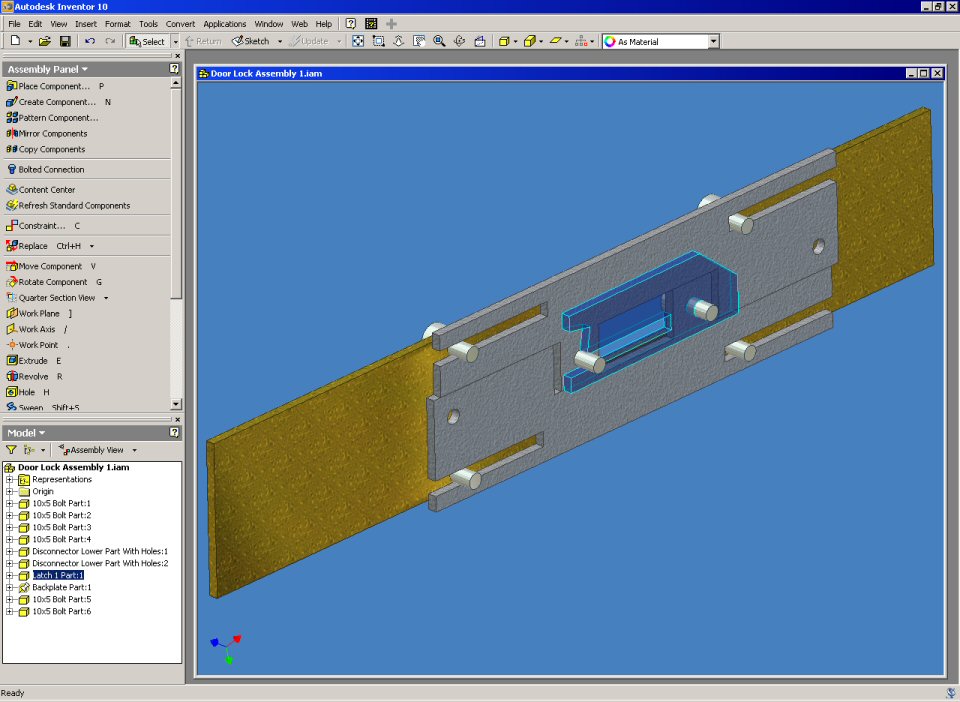Image resolution: width=960 pixels, height=702 pixels.
Task: Open the Applications menu
Action: click(x=224, y=23)
